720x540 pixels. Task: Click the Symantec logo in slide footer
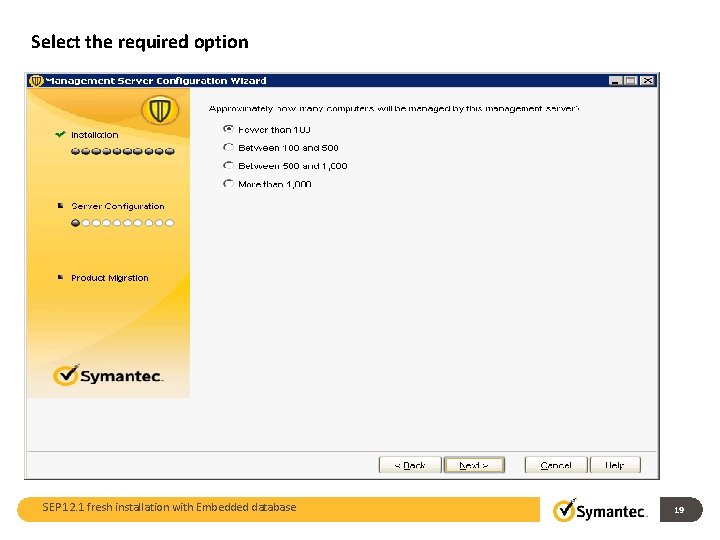coord(600,510)
